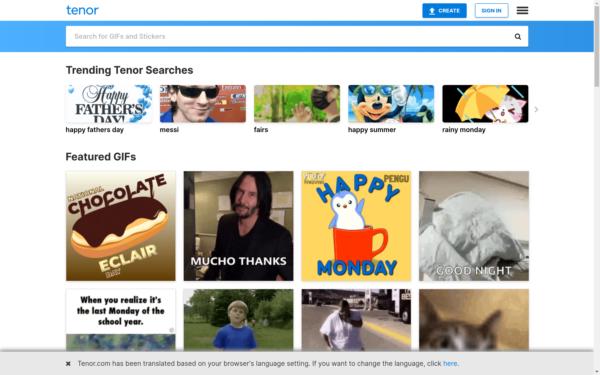Open the Happy Monday penguin GIF
600x375 pixels.
coord(356,226)
